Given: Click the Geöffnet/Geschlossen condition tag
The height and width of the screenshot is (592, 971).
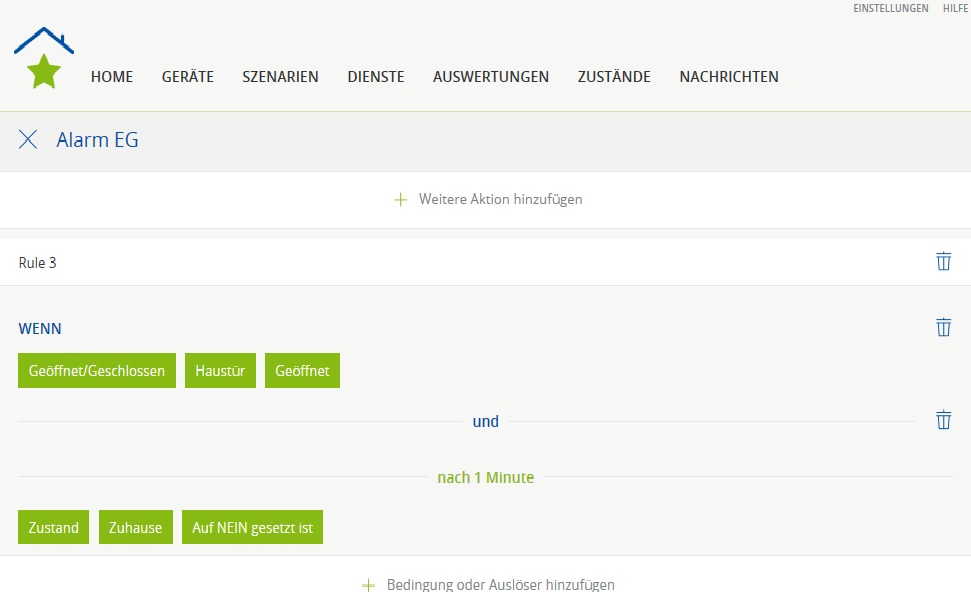Looking at the screenshot, I should click(x=97, y=370).
